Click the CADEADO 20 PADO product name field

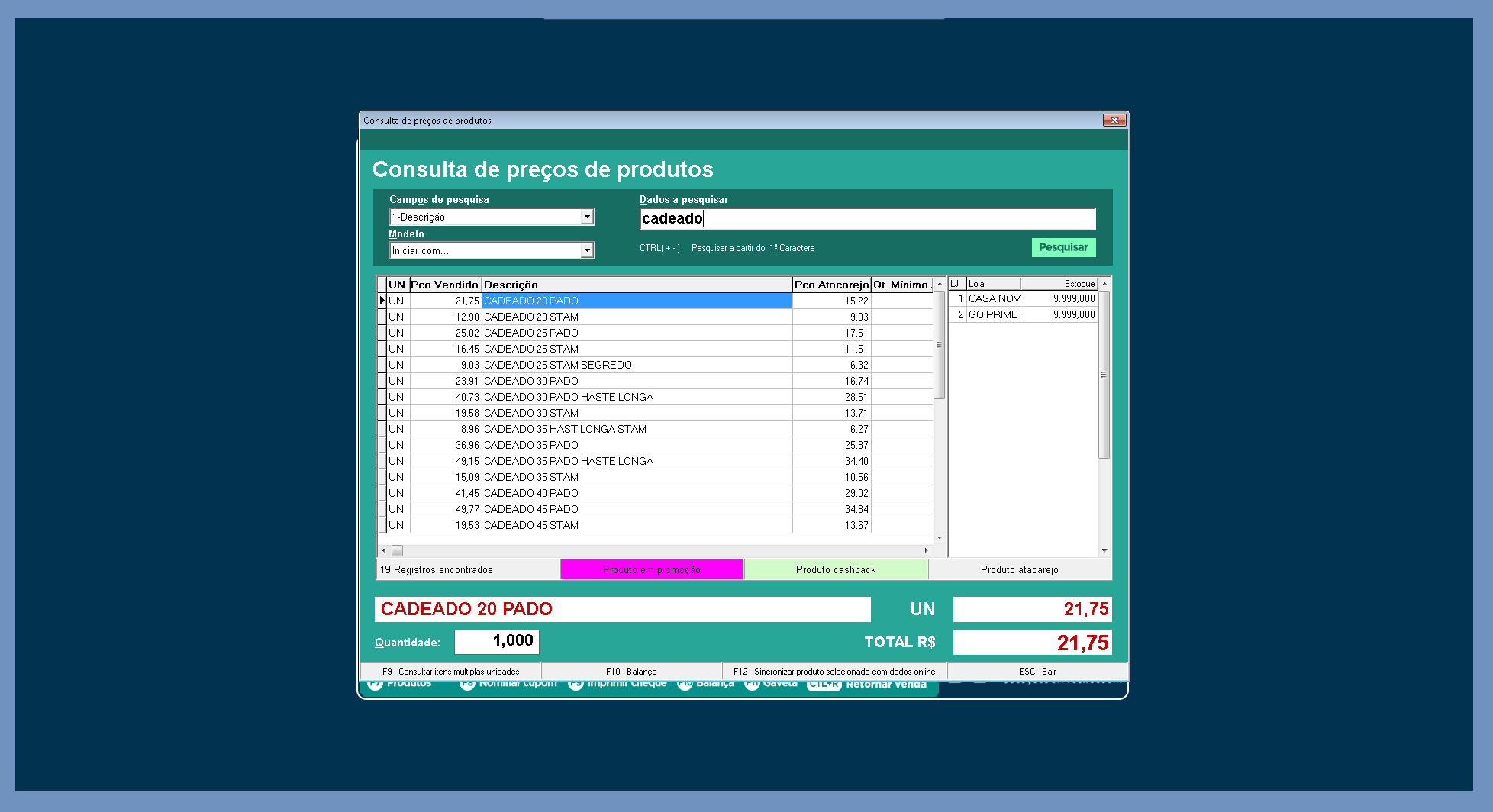tap(623, 609)
